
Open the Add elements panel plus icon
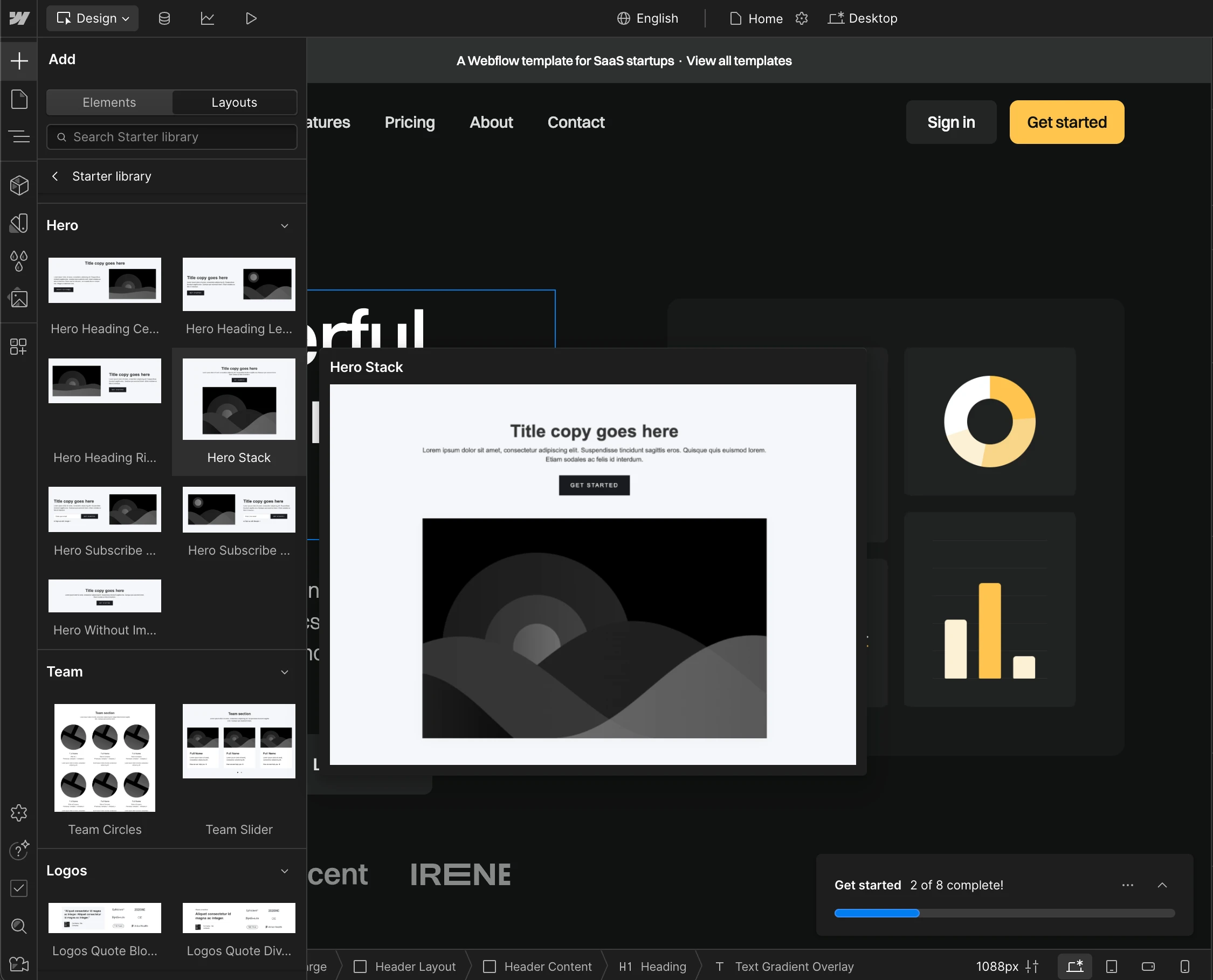pos(19,60)
